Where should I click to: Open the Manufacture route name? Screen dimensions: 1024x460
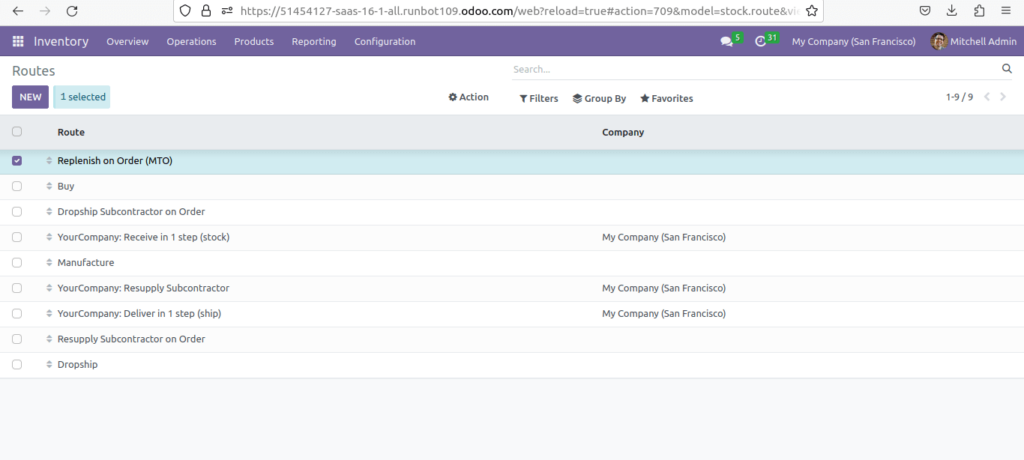coord(86,263)
